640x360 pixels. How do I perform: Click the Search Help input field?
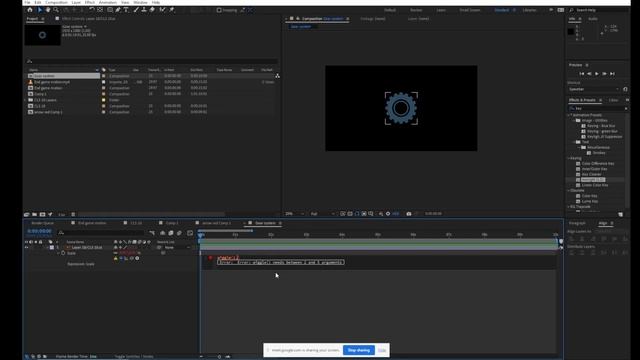(x=598, y=10)
